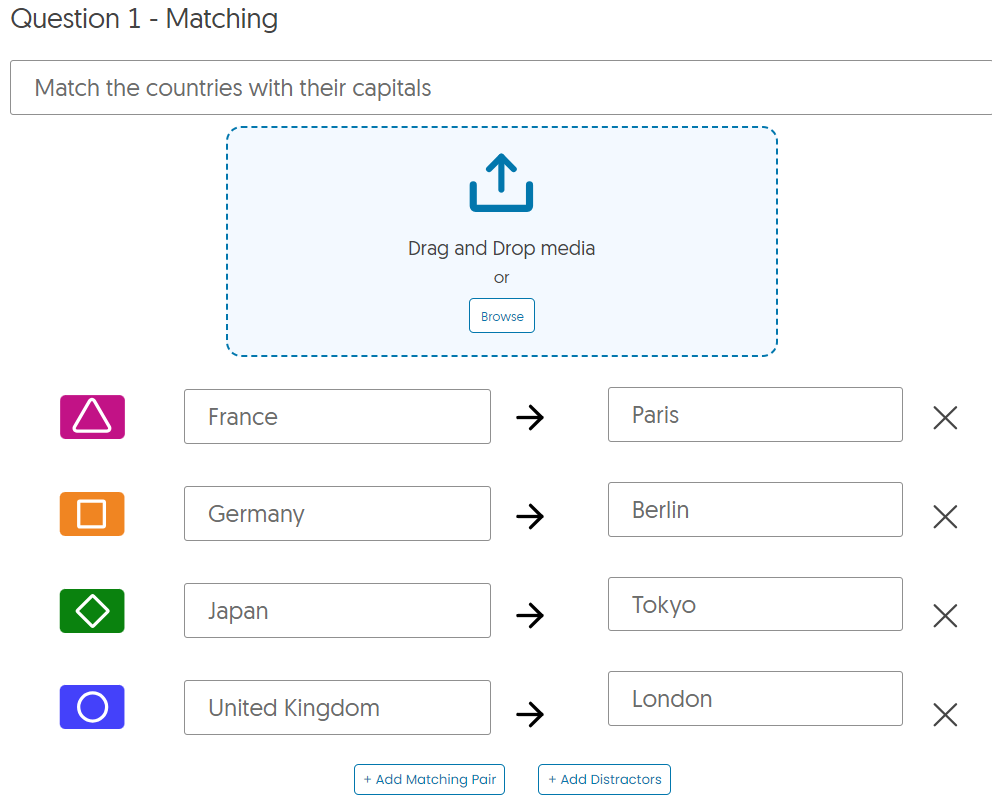992x809 pixels.
Task: Click the arrow between Japan and Tokyo
Action: [x=530, y=615]
